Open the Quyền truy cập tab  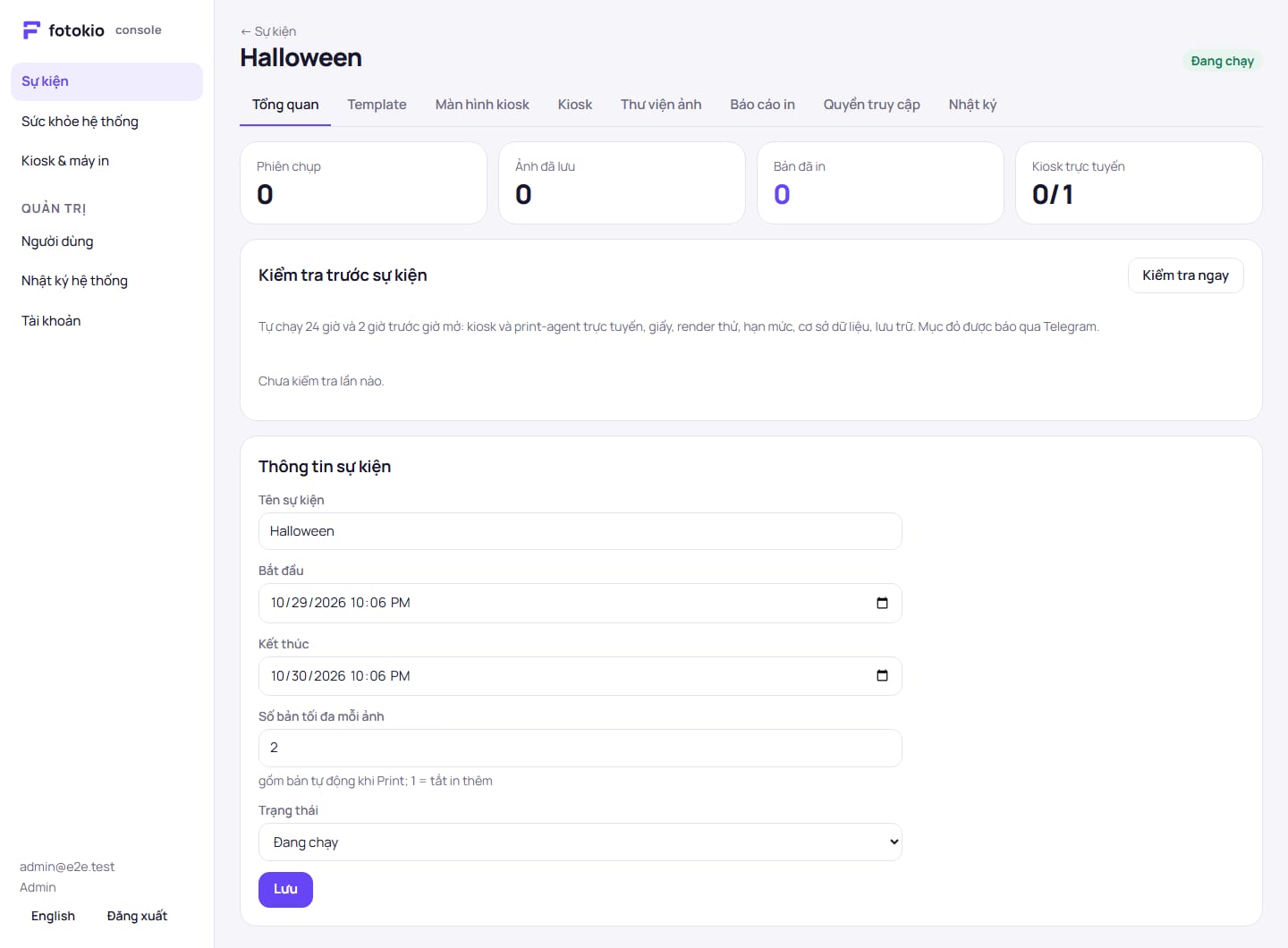click(872, 105)
